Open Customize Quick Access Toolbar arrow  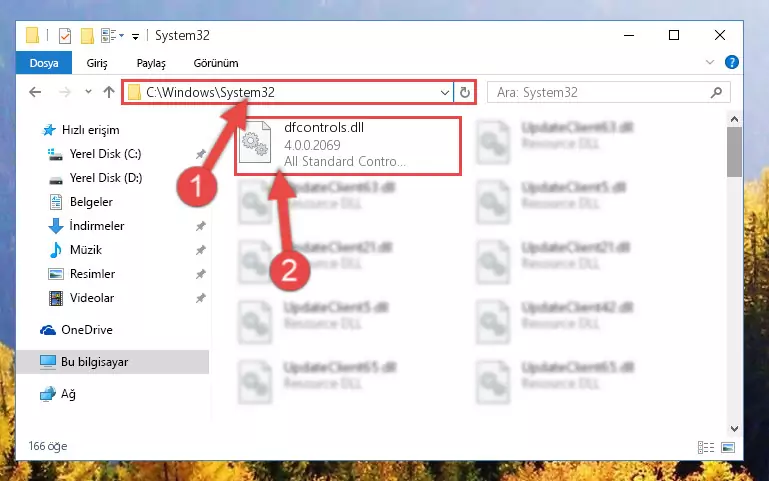coord(135,36)
